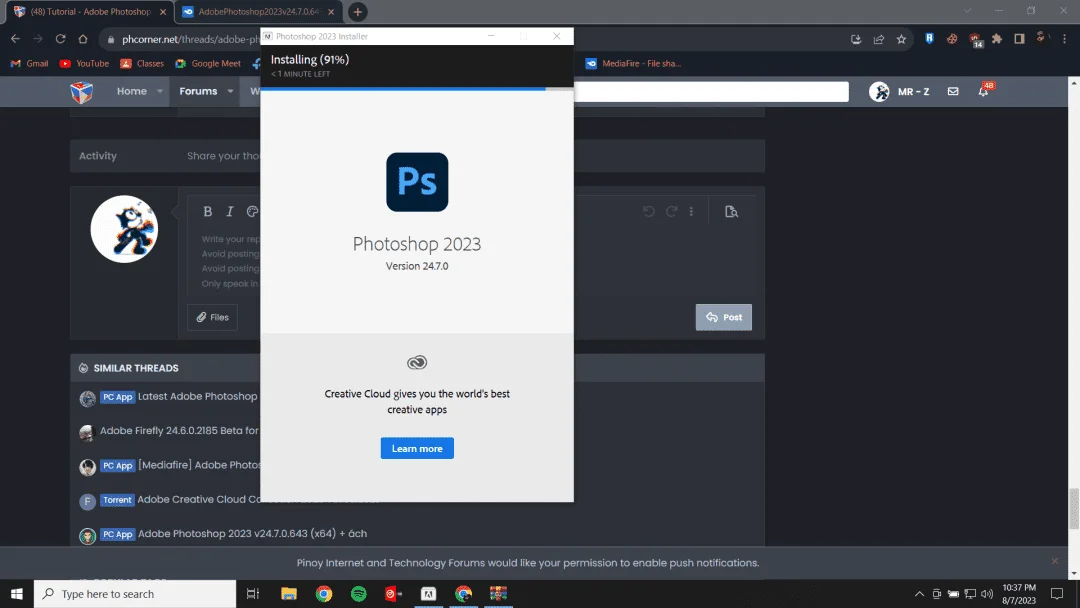Image resolution: width=1080 pixels, height=608 pixels.
Task: Bookmark this page with star icon
Action: click(x=901, y=39)
